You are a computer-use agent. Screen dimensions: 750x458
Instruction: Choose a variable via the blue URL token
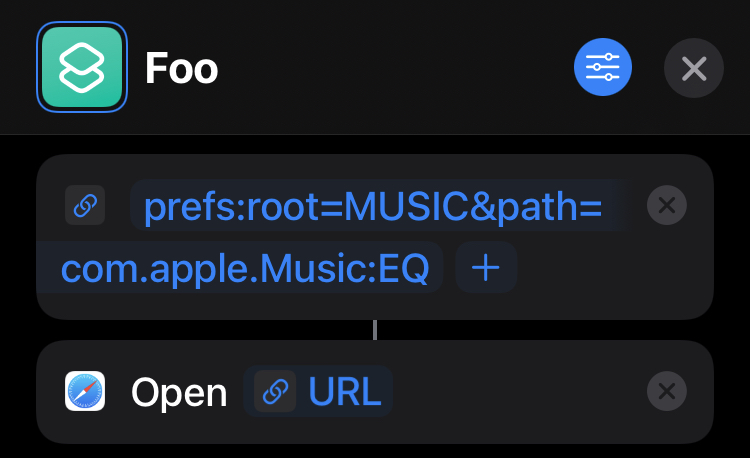344,391
